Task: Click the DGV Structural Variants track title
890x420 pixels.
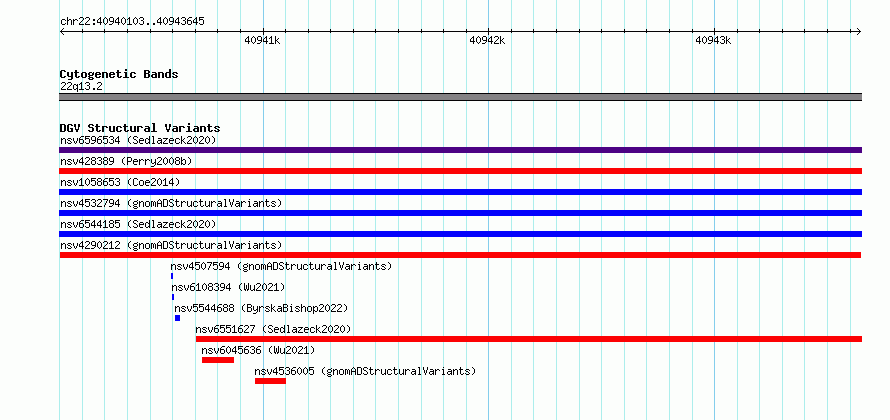Action: (x=140, y=128)
